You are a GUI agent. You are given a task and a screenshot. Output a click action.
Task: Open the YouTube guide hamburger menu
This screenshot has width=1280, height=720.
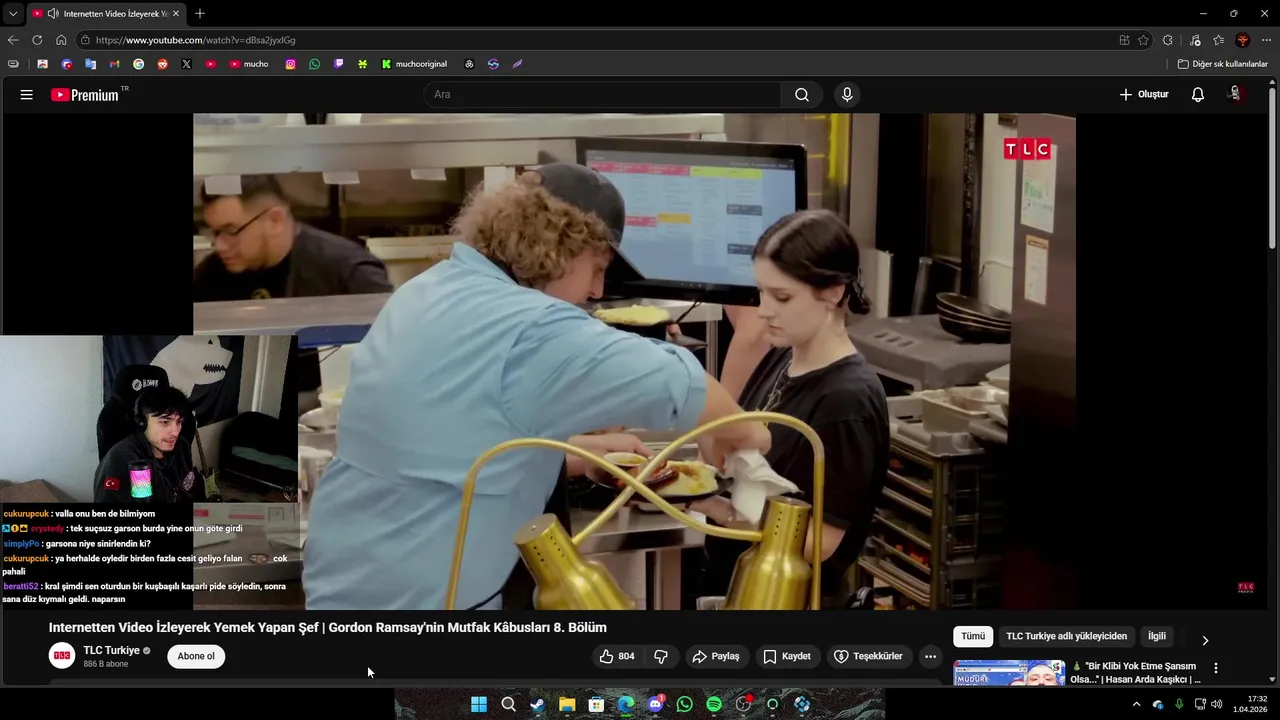pyautogui.click(x=27, y=95)
